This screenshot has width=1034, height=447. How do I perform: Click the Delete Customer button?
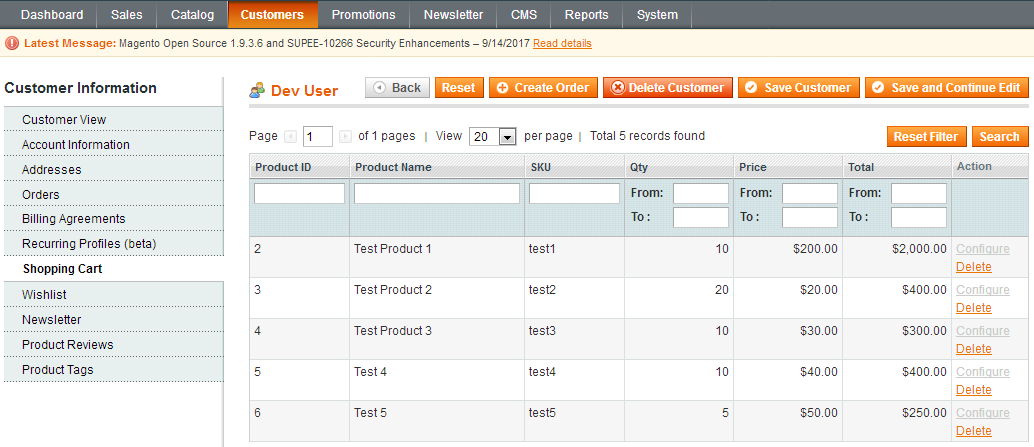(x=667, y=88)
